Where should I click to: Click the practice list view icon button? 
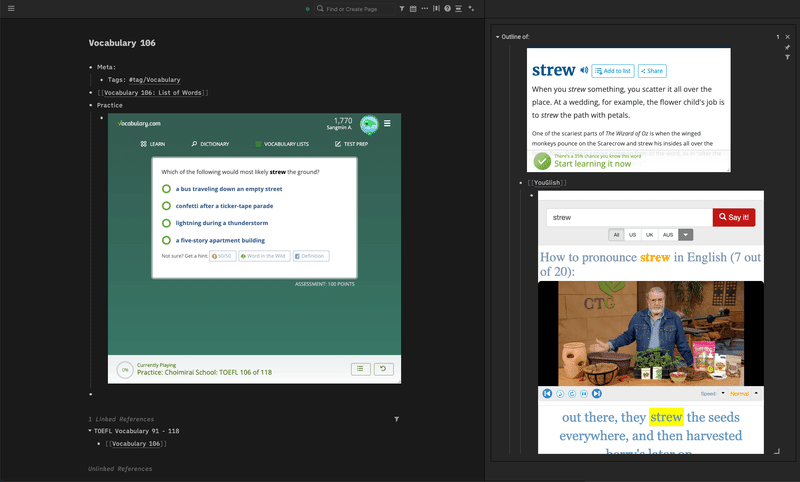[360, 369]
